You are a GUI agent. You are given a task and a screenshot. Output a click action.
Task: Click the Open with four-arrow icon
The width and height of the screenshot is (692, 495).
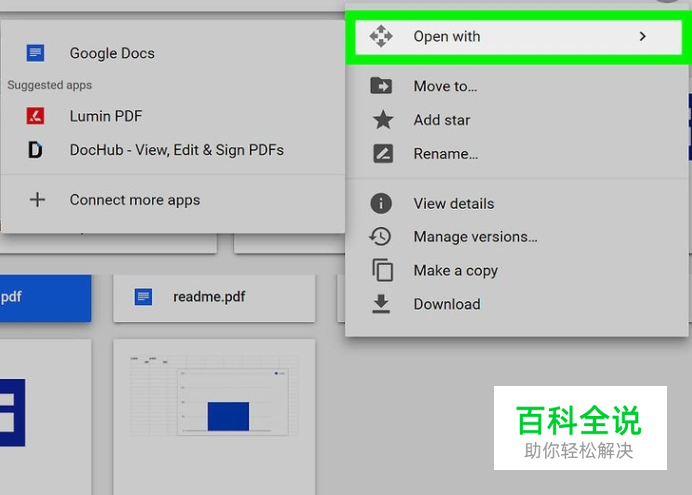pos(381,36)
